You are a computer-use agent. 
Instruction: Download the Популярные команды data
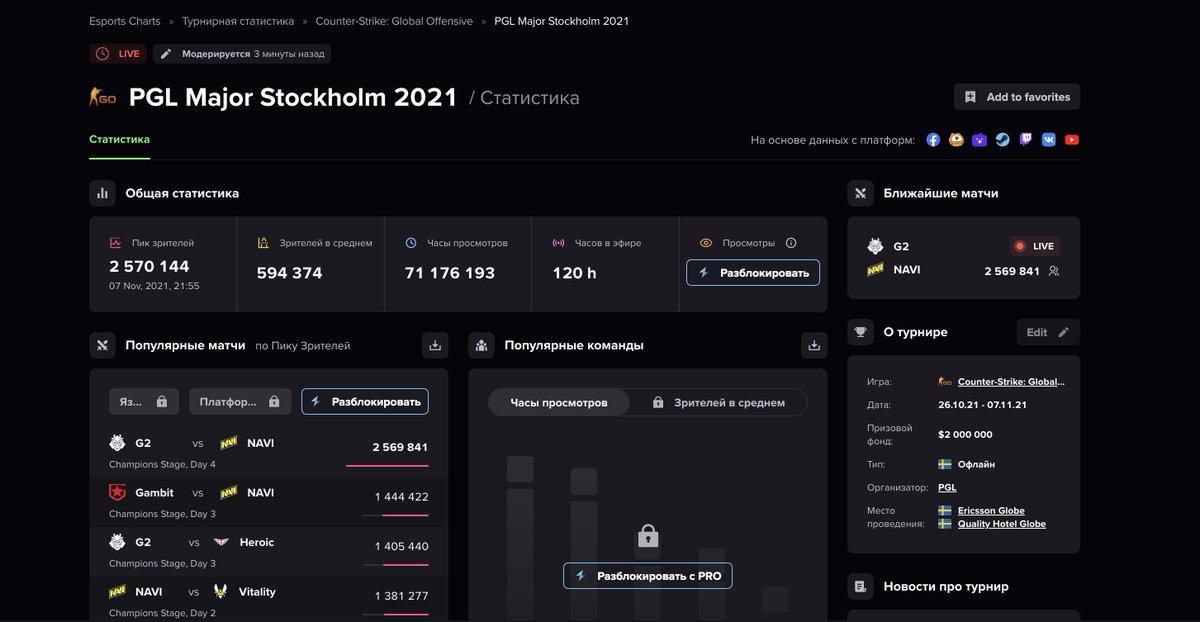815,345
